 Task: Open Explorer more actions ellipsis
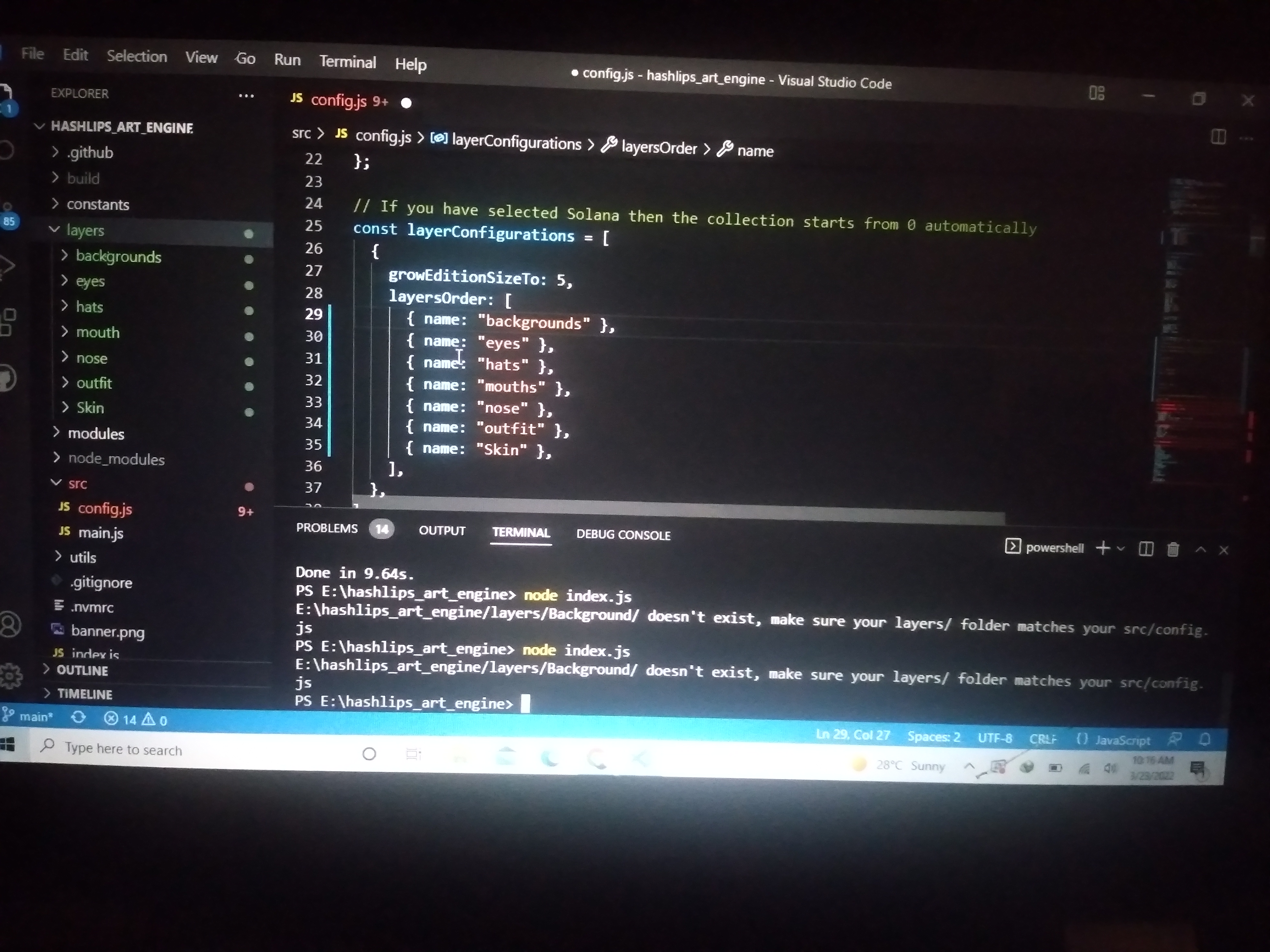(246, 96)
